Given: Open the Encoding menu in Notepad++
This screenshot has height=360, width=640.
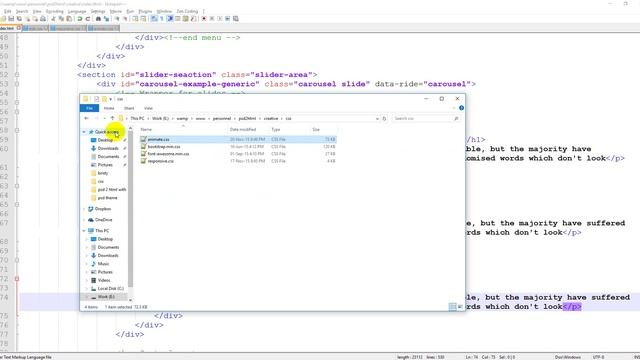Looking at the screenshot, I should coord(55,11).
